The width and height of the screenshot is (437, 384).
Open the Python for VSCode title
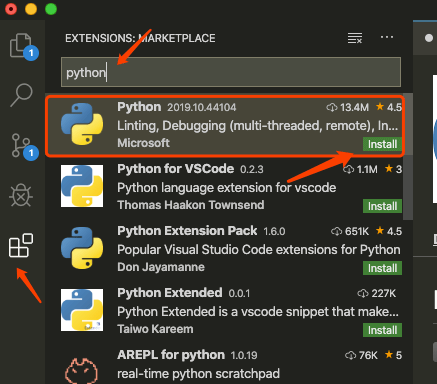175,169
